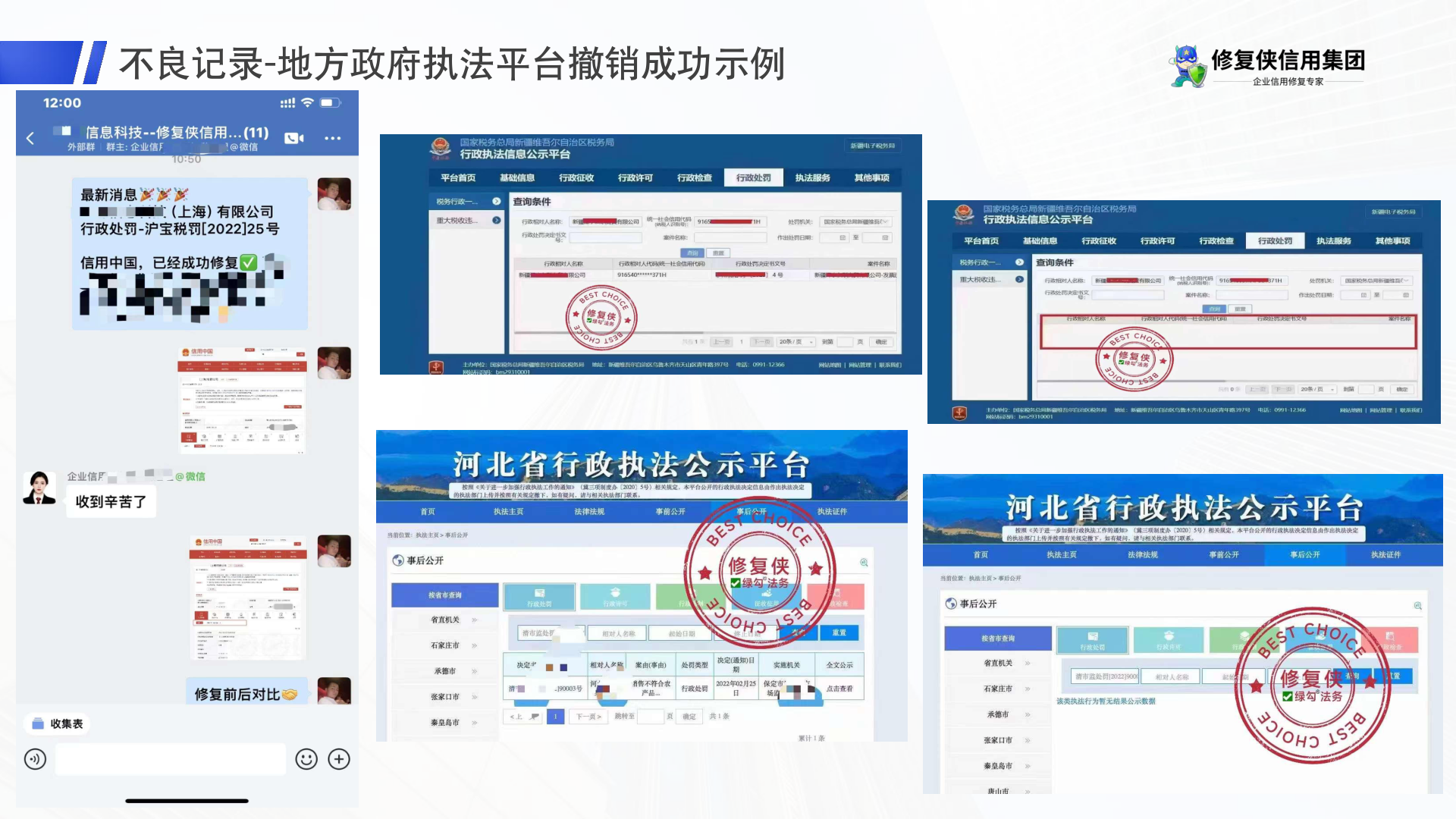Tap the 收集表 shortcut above the chat input

coord(58,724)
